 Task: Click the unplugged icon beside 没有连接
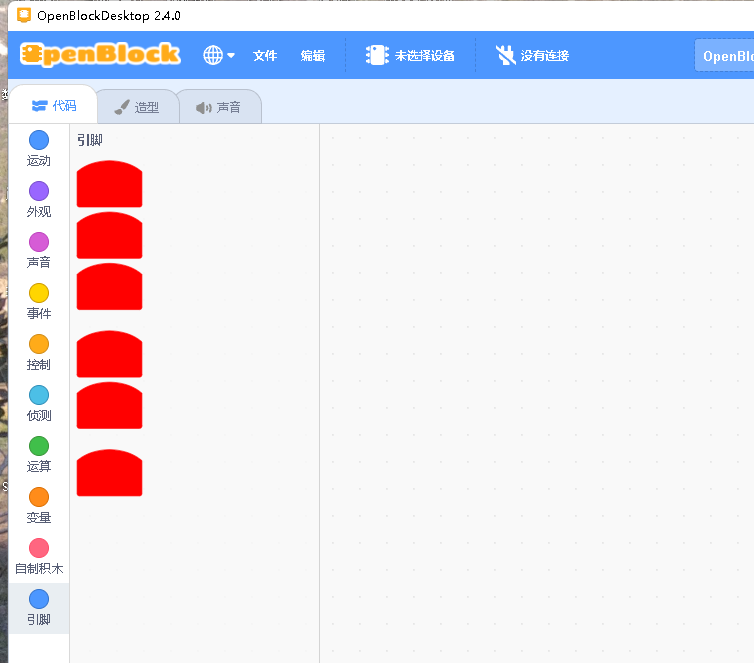click(505, 55)
